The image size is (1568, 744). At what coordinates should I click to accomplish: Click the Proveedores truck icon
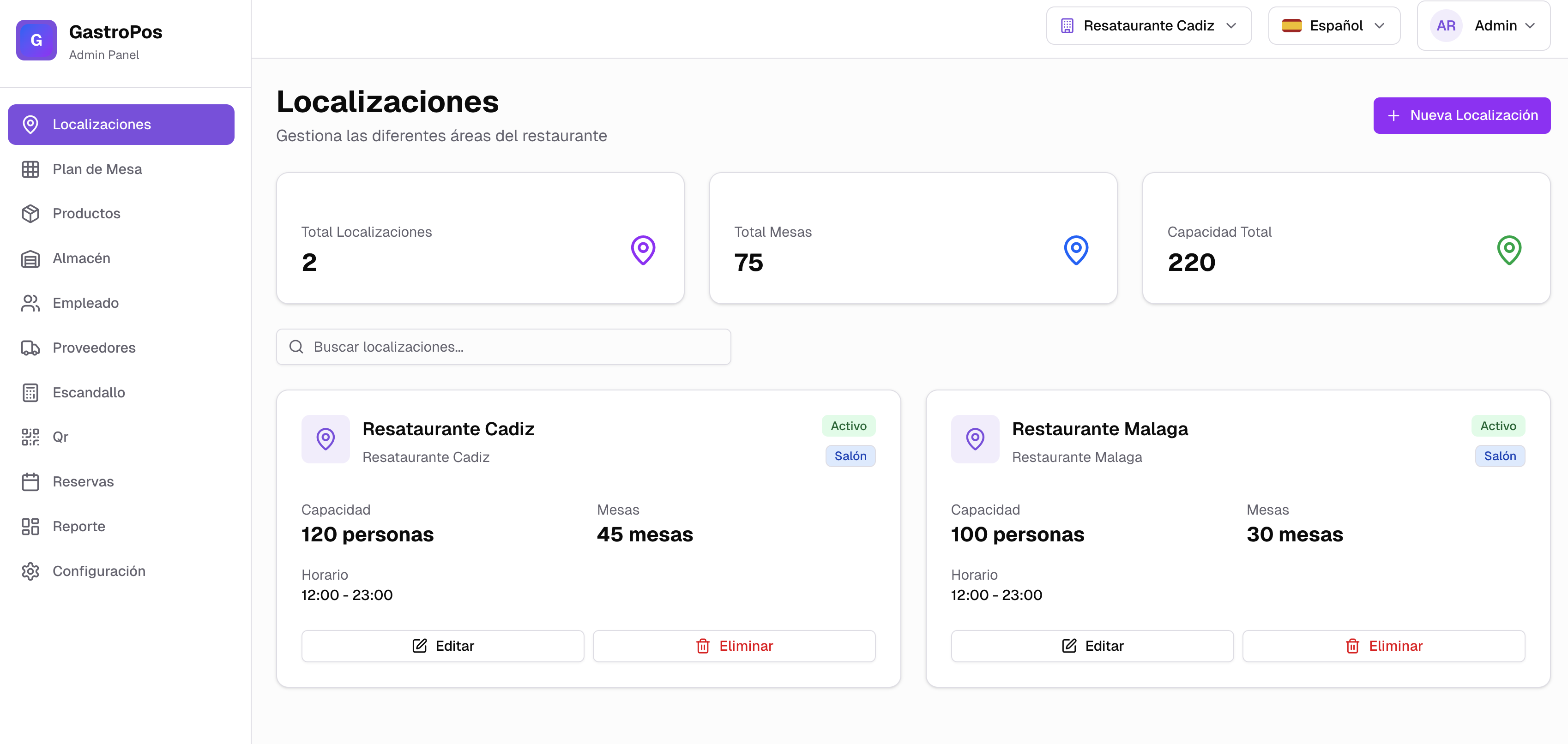(x=30, y=348)
